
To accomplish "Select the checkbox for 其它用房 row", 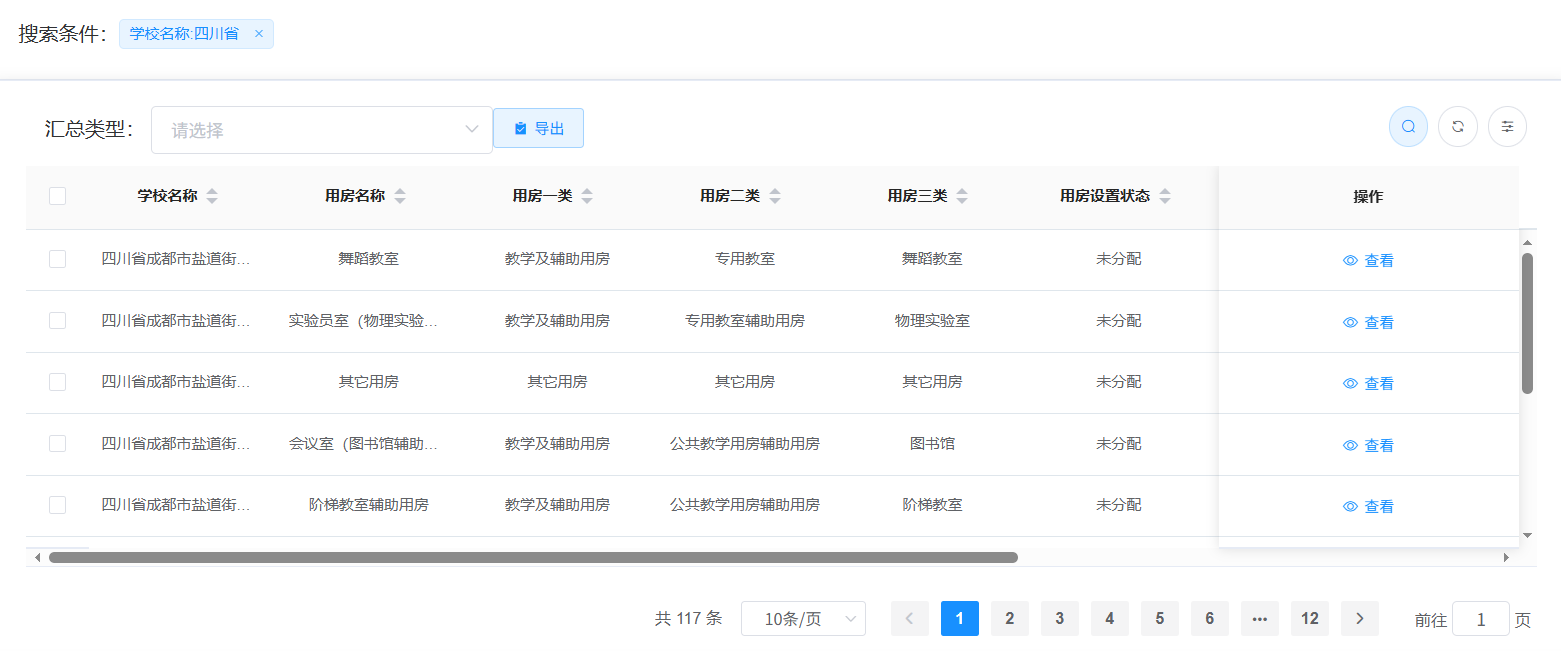I will click(x=58, y=382).
